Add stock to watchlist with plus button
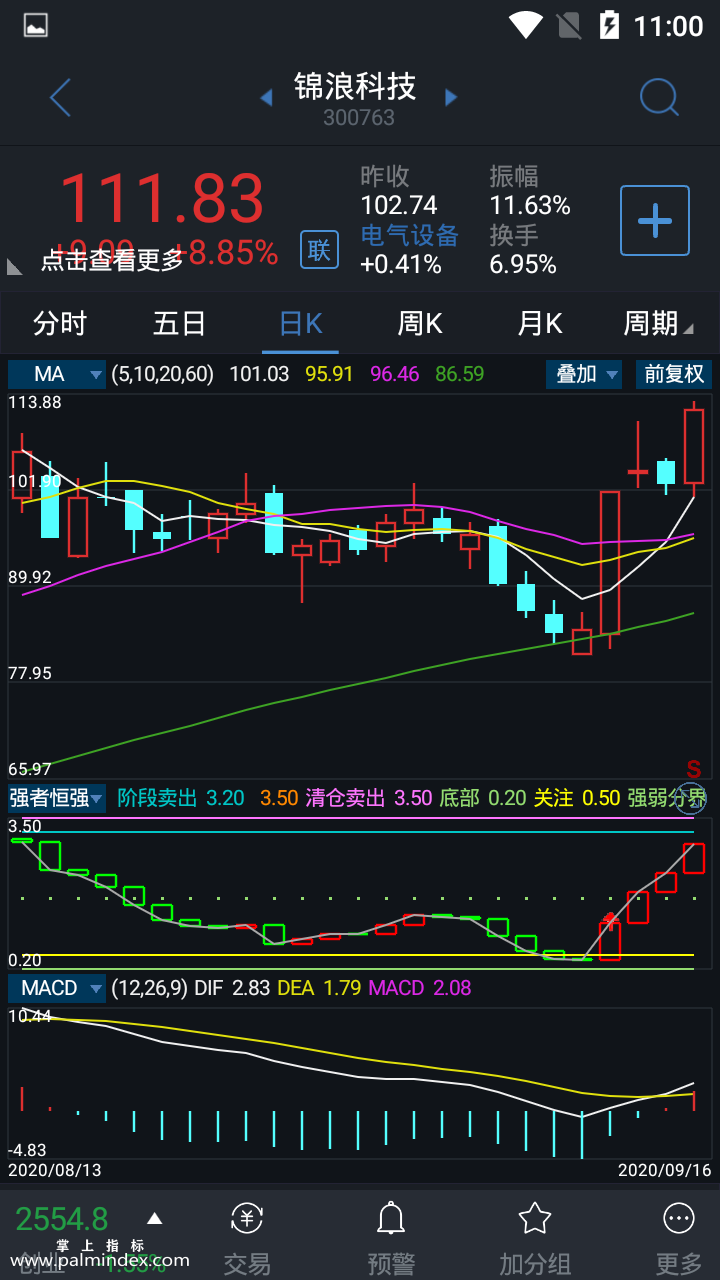The image size is (720, 1280). (655, 220)
